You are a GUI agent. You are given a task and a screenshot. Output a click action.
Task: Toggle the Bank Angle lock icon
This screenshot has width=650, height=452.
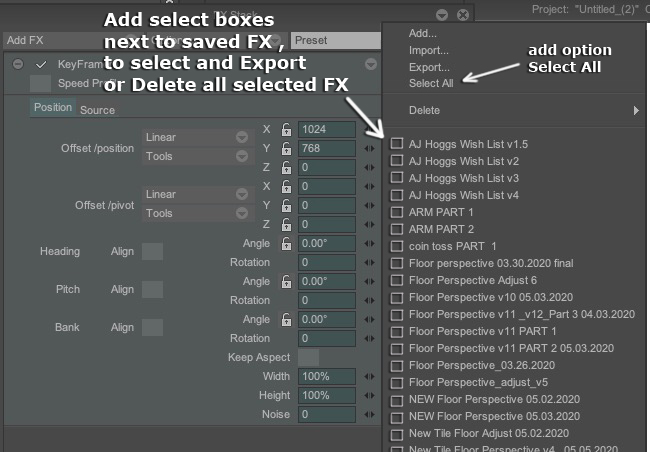click(286, 320)
